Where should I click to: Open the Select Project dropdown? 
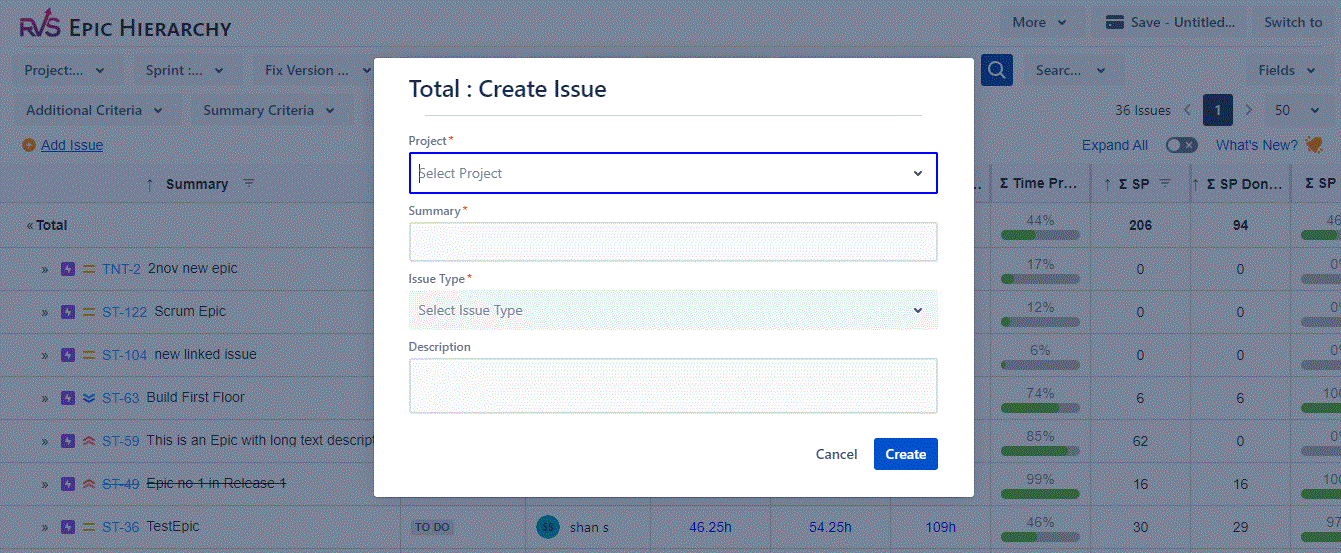tap(673, 173)
